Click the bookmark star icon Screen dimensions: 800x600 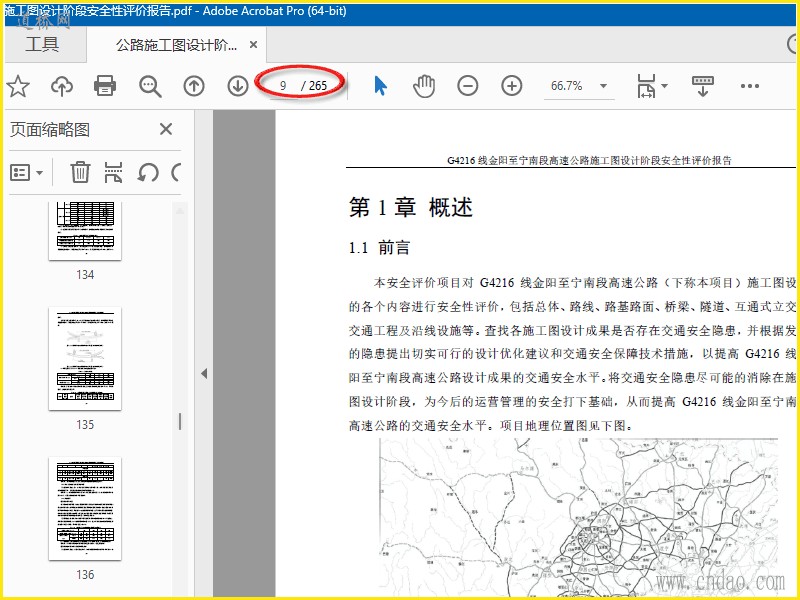click(17, 86)
